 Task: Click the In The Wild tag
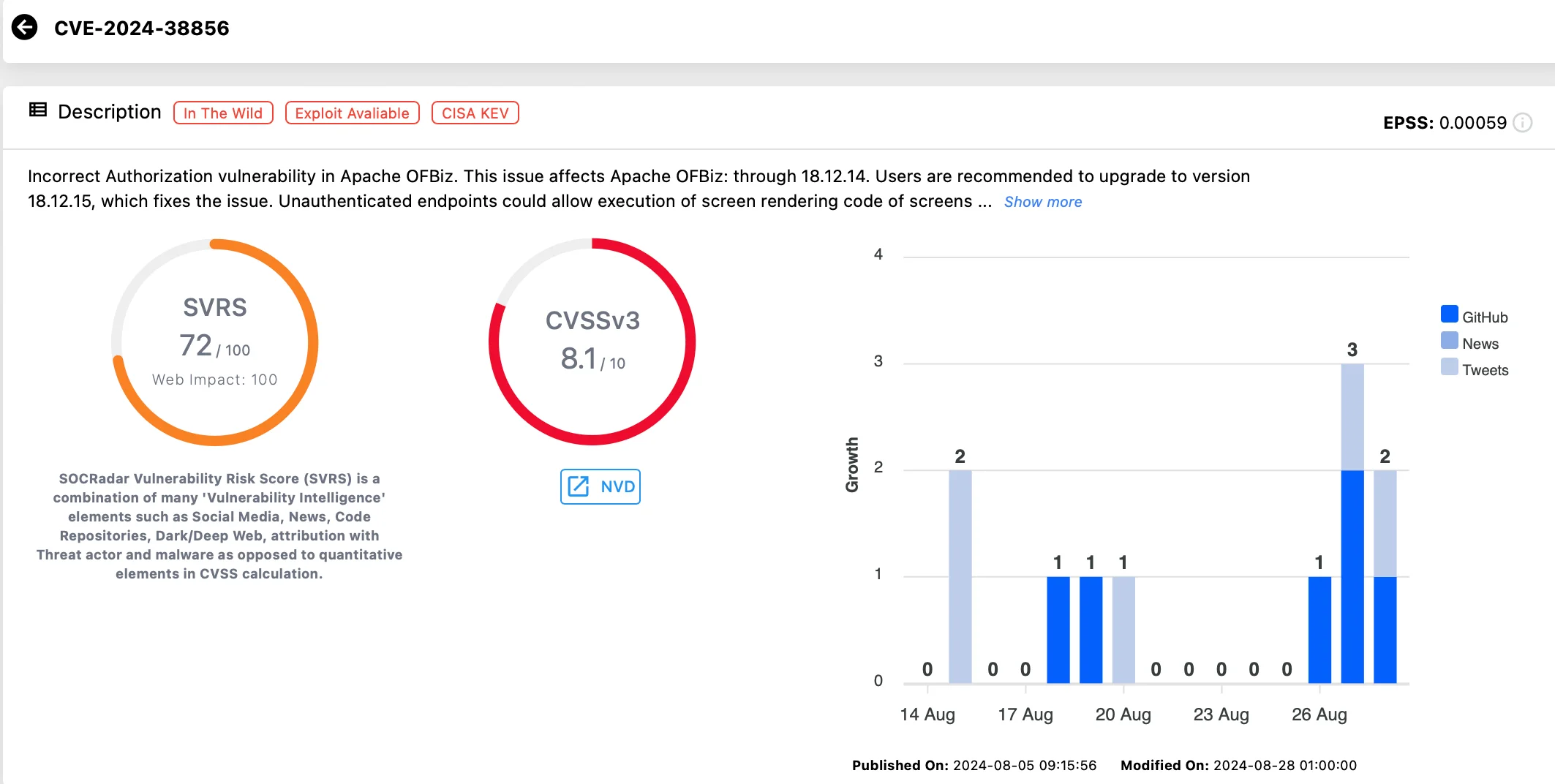(223, 113)
